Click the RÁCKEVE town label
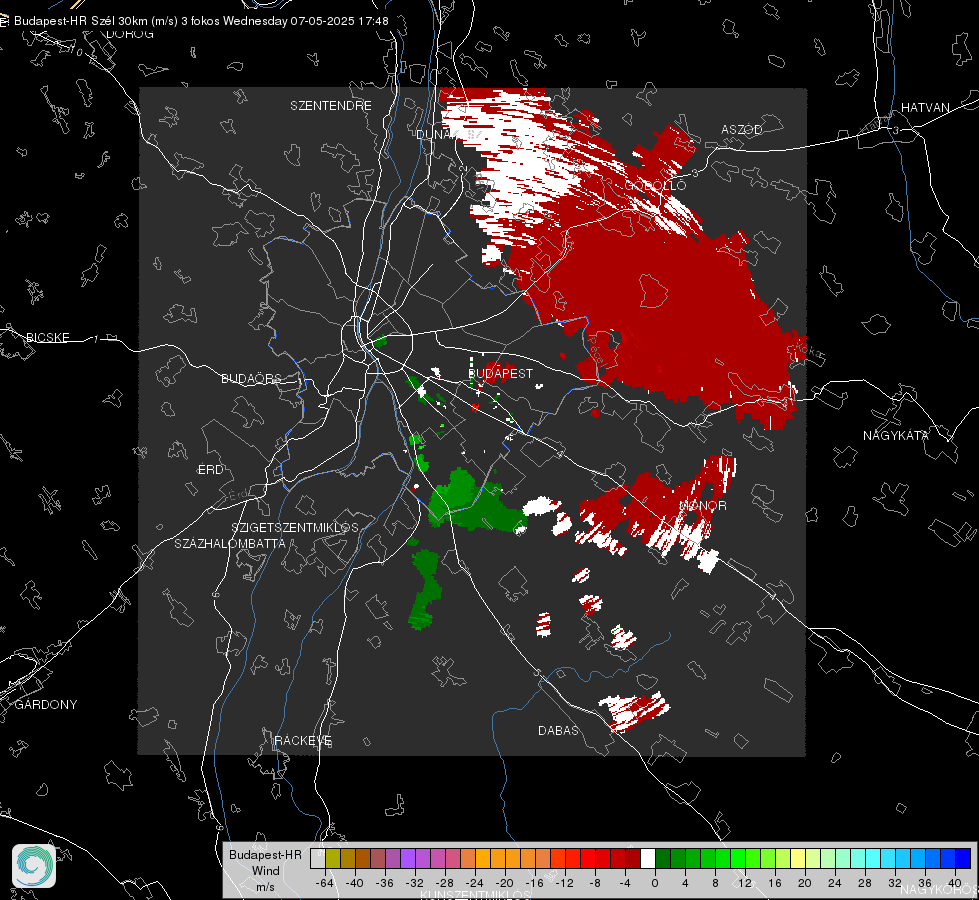 (x=303, y=740)
